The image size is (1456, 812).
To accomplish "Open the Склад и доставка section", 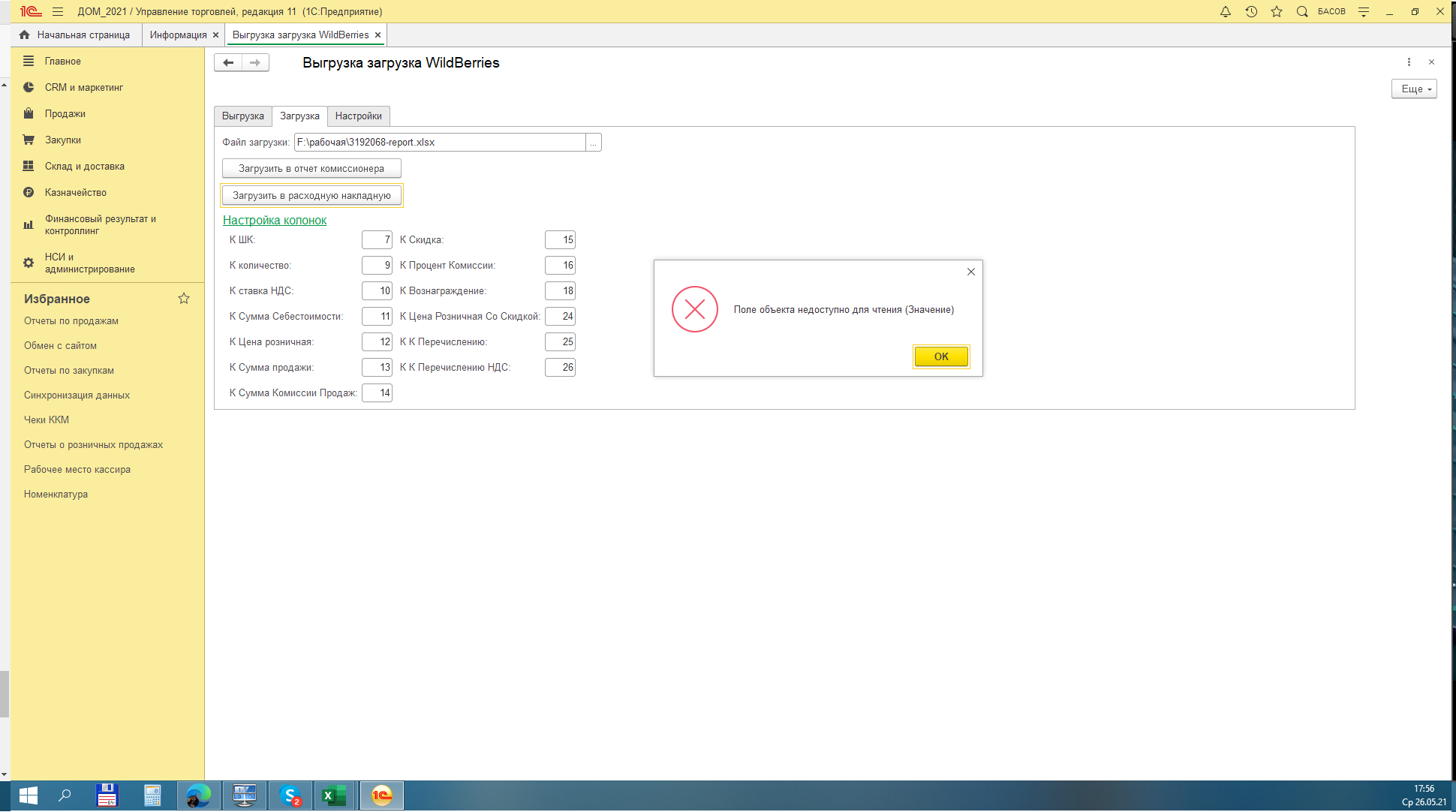I will tap(84, 167).
